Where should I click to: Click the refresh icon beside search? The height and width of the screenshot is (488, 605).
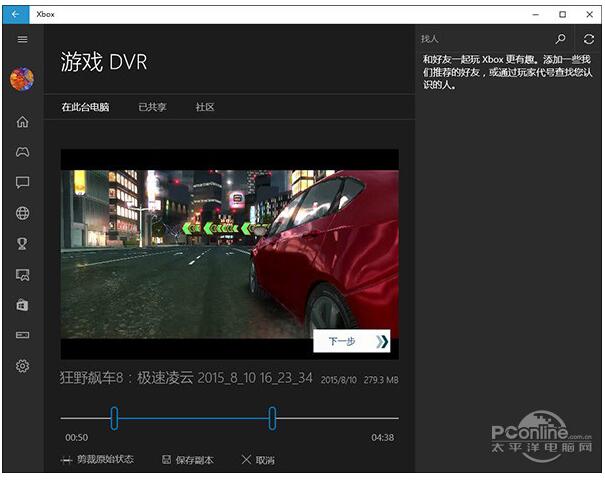click(589, 39)
